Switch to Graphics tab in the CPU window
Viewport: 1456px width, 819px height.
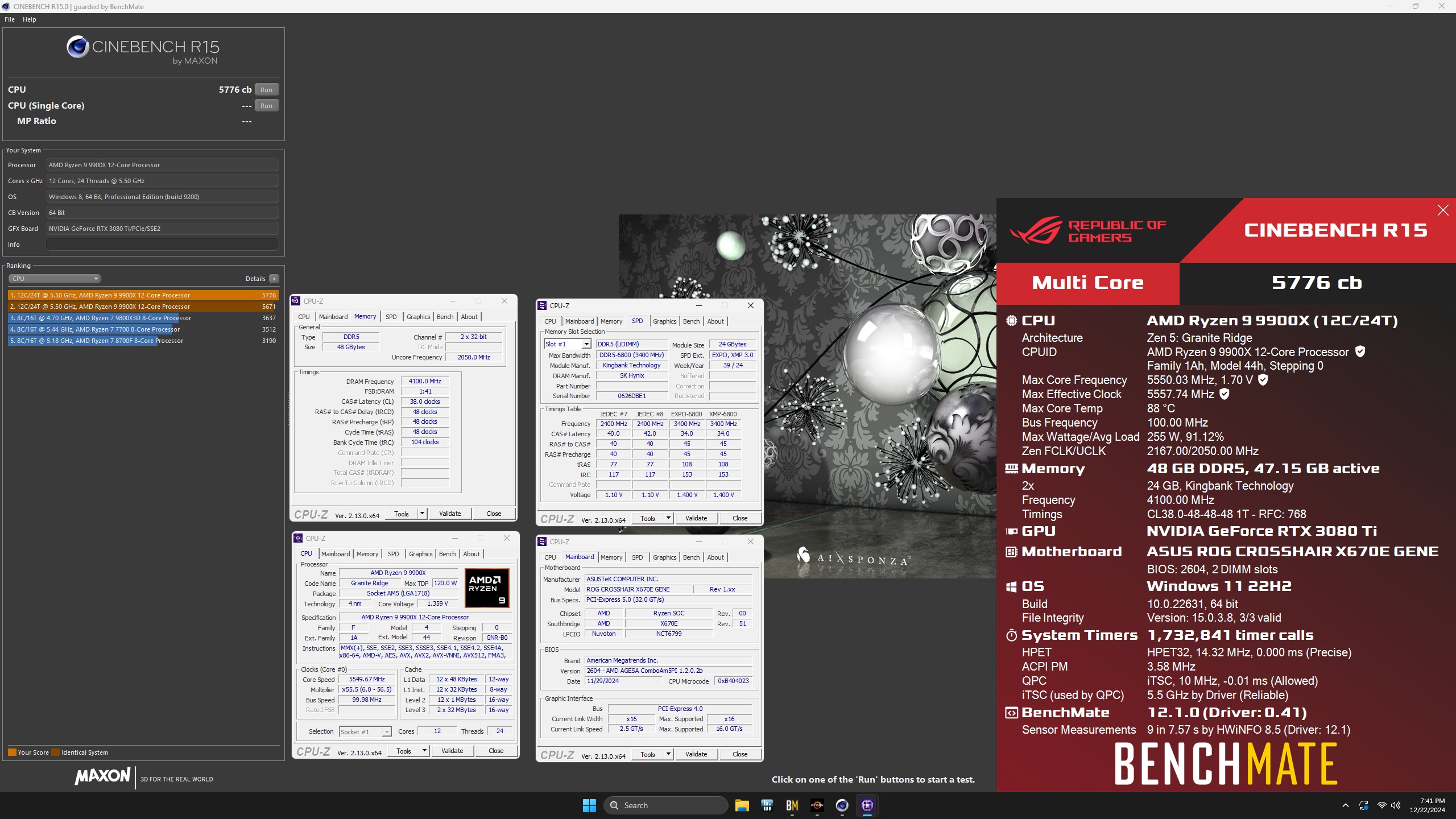point(420,554)
